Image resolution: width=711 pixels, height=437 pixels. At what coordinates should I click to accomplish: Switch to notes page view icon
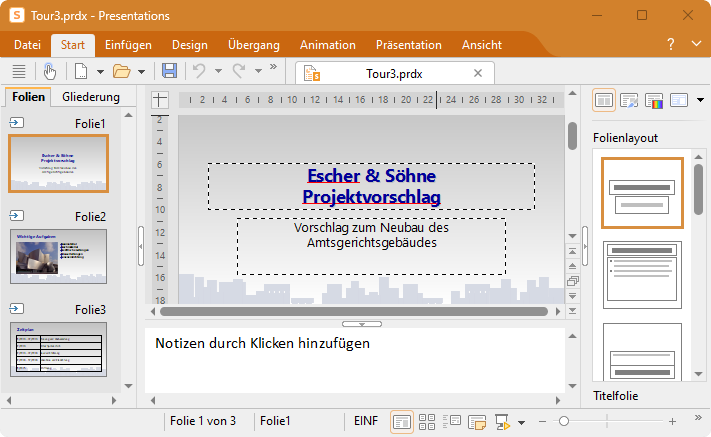[x=476, y=421]
